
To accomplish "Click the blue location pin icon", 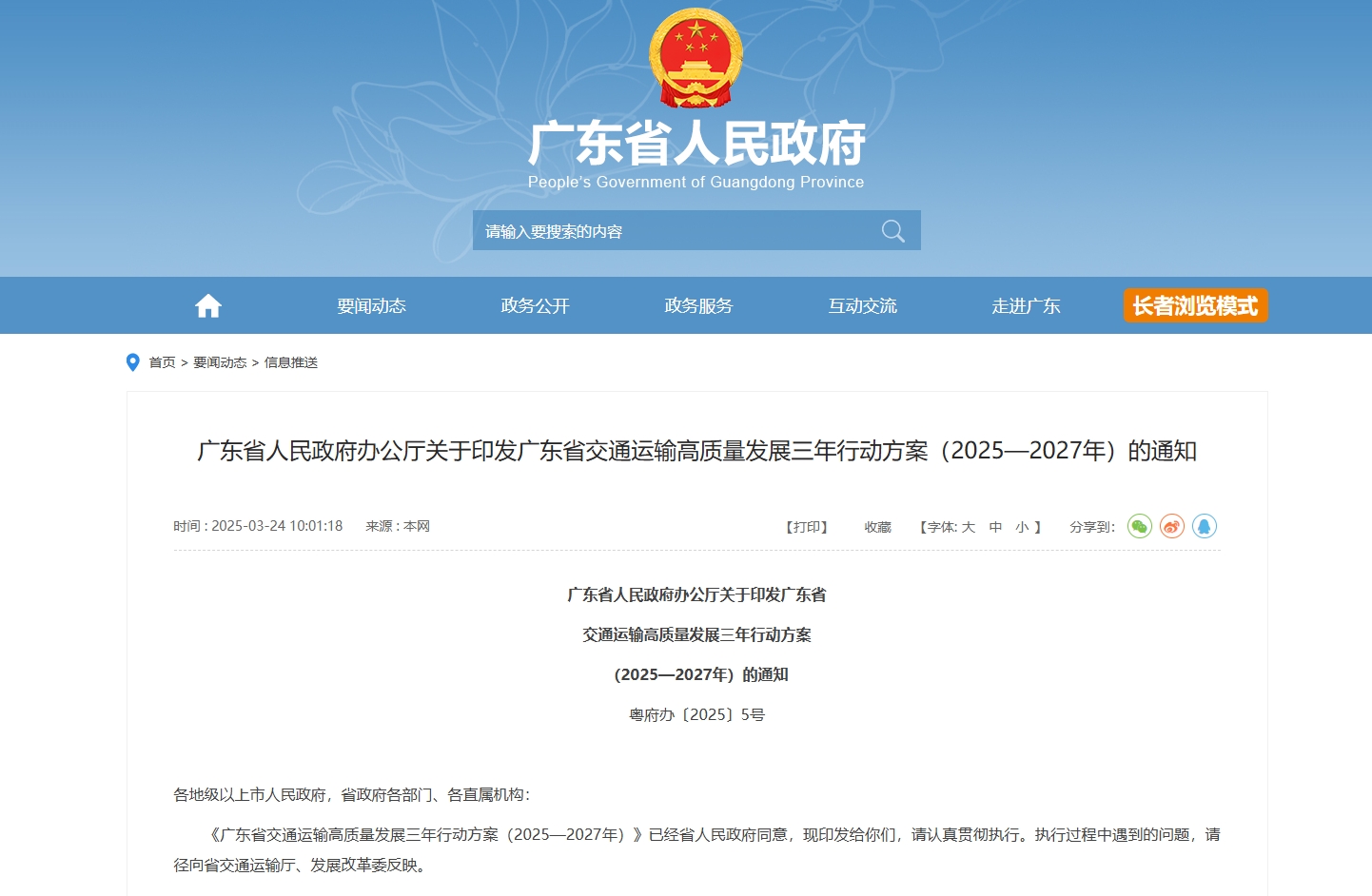I will [x=133, y=362].
